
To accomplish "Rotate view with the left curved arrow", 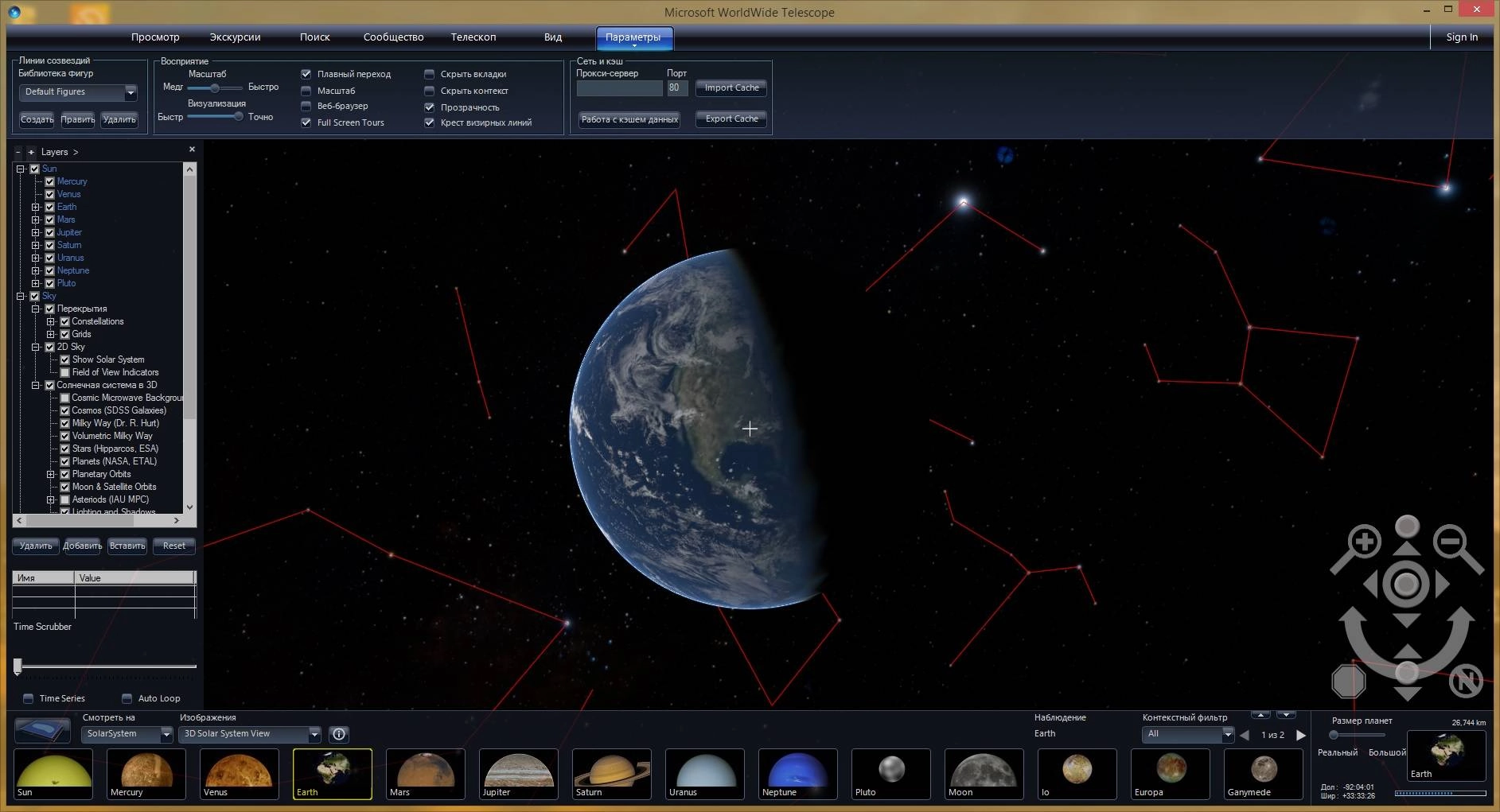I will coord(1354,634).
